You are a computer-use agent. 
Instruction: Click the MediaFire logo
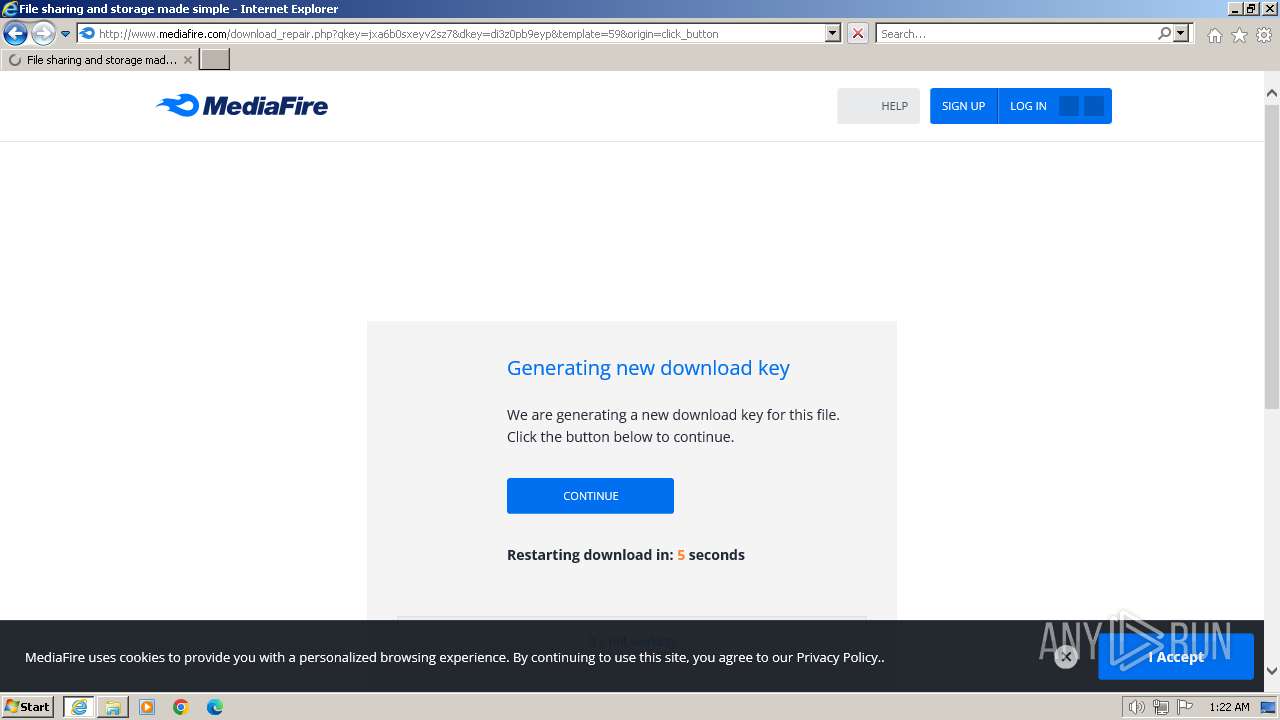point(242,105)
